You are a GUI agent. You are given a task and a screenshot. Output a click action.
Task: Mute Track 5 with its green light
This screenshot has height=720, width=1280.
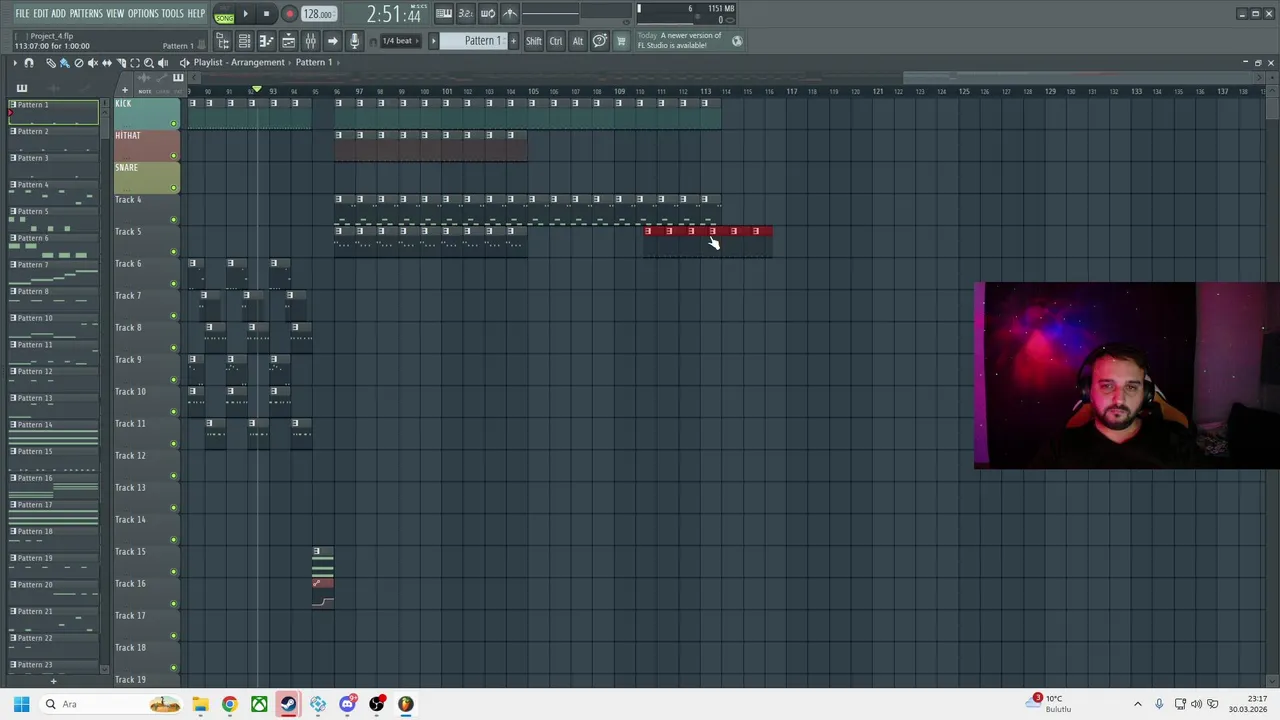173,252
